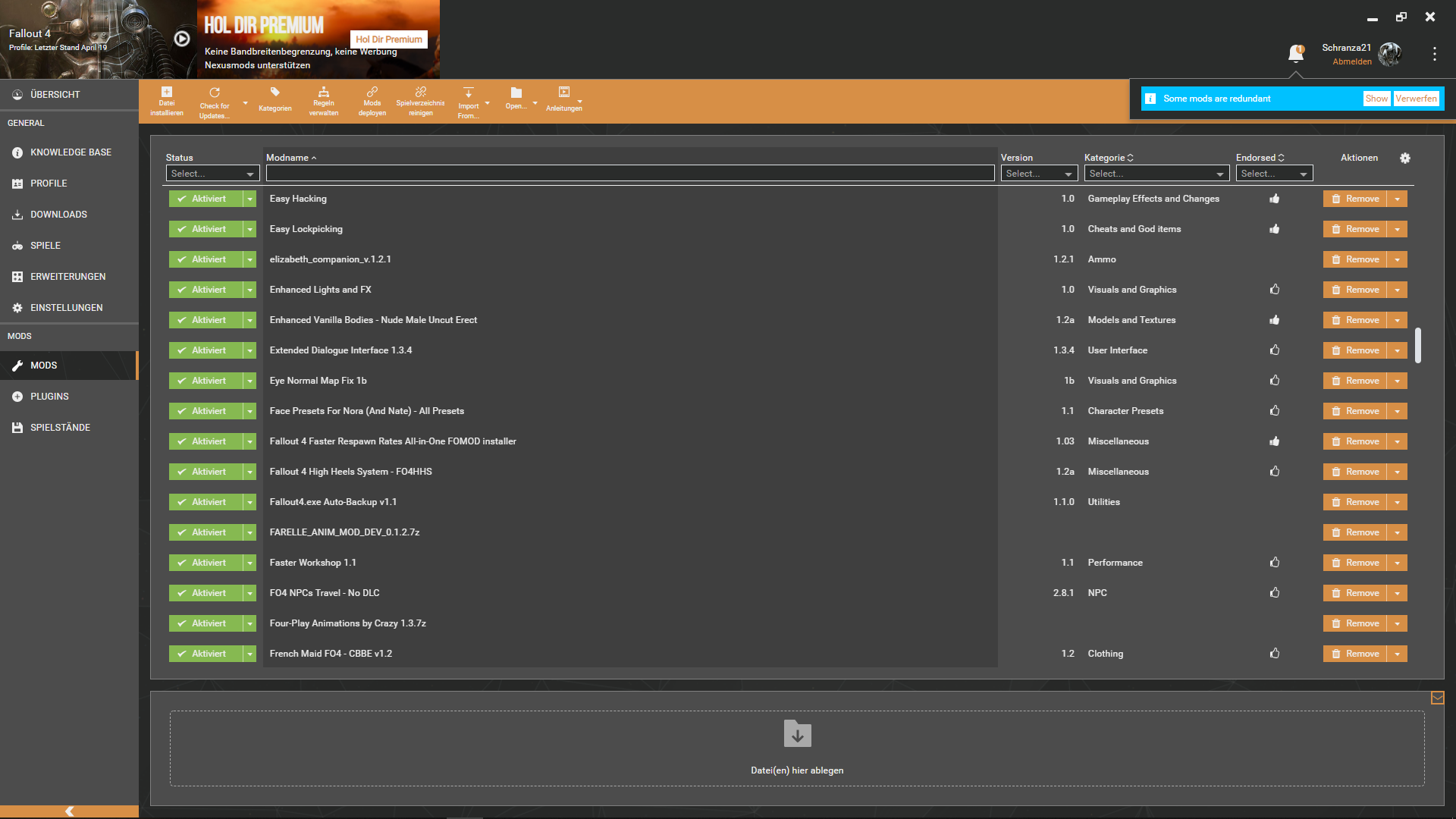Disable elizabeth_companion_v.1.2.1 mod
This screenshot has height=819, width=1456.
(x=206, y=259)
